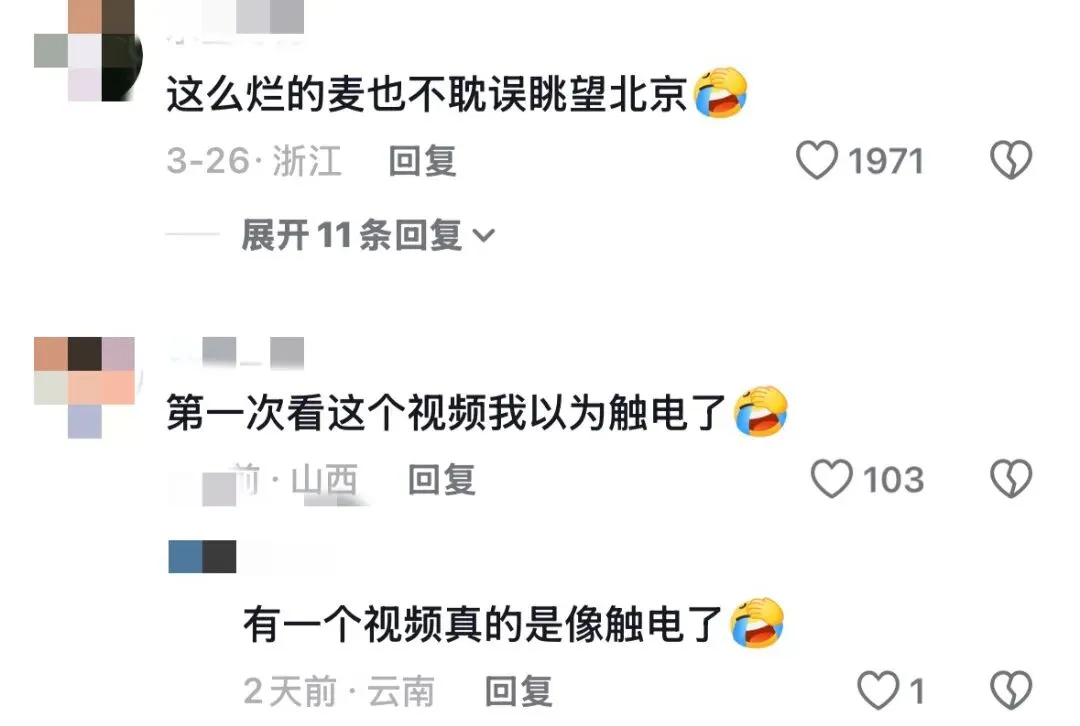
Task: Click the 1971 like count number
Action: click(886, 161)
